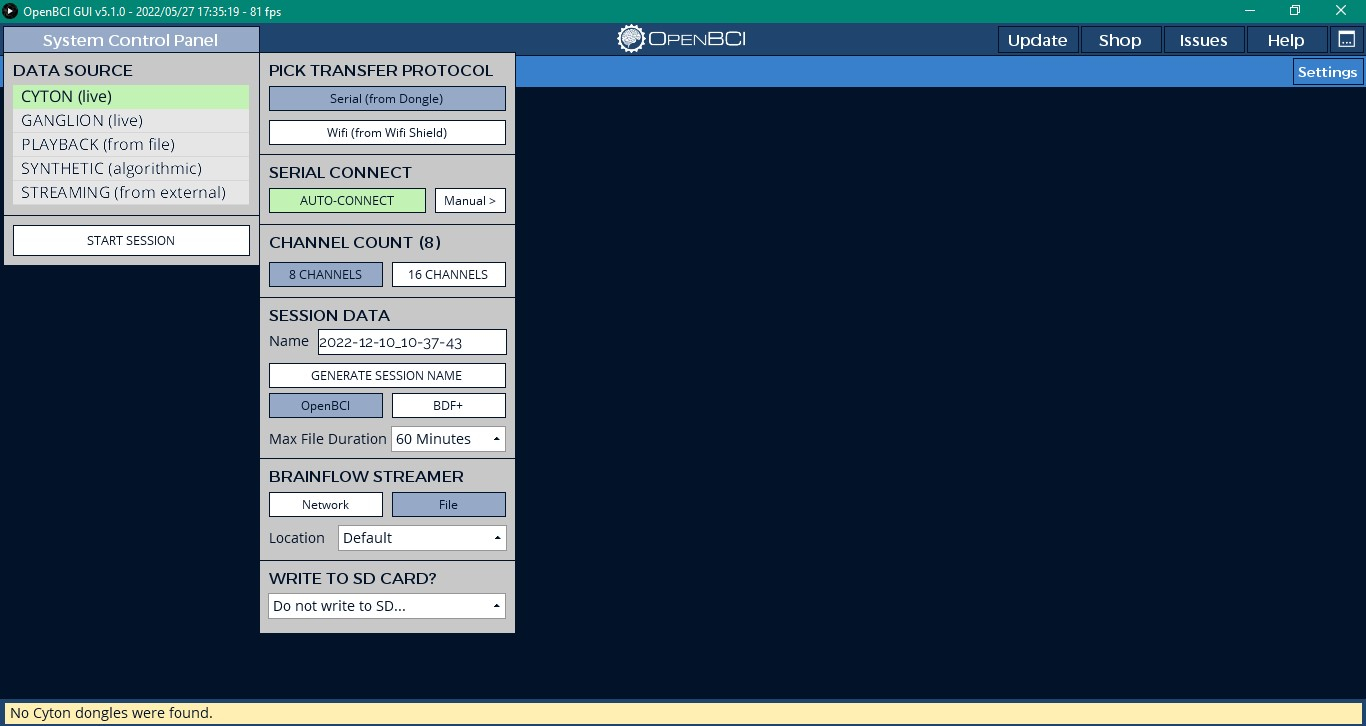Select 8 CHANNELS option
This screenshot has height=726, width=1366.
pos(326,274)
